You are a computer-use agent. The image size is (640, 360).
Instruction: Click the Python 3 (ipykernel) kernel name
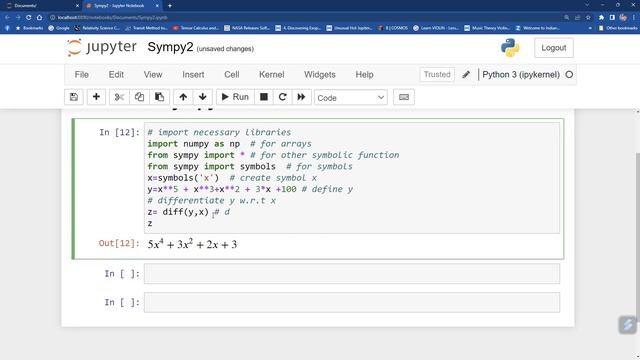521,75
